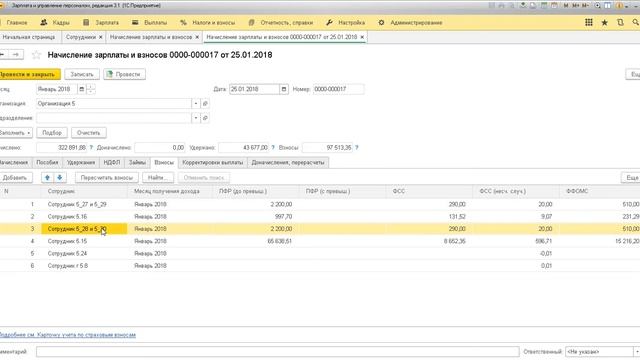
Task: Click the comment input field
Action: [278, 351]
